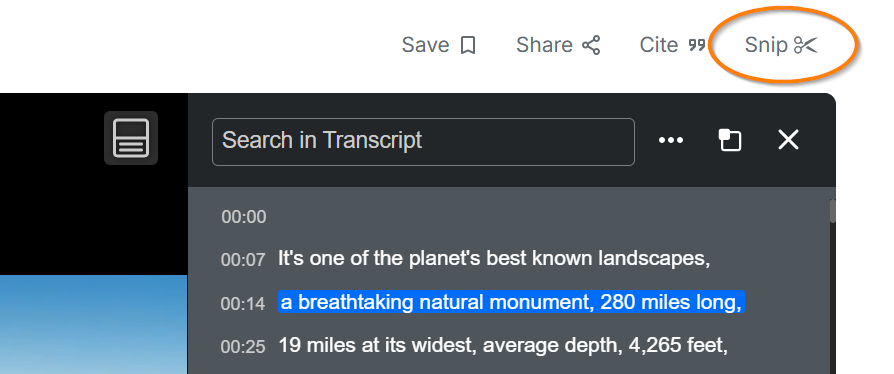Click the Snip scissors icon
Image resolution: width=894 pixels, height=374 pixels.
[806, 45]
